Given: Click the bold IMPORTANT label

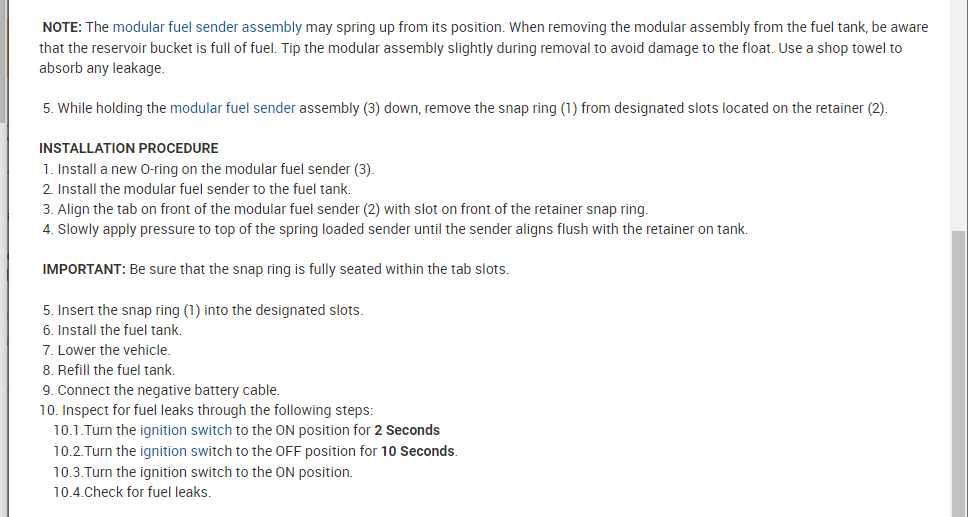Looking at the screenshot, I should click(x=84, y=269).
